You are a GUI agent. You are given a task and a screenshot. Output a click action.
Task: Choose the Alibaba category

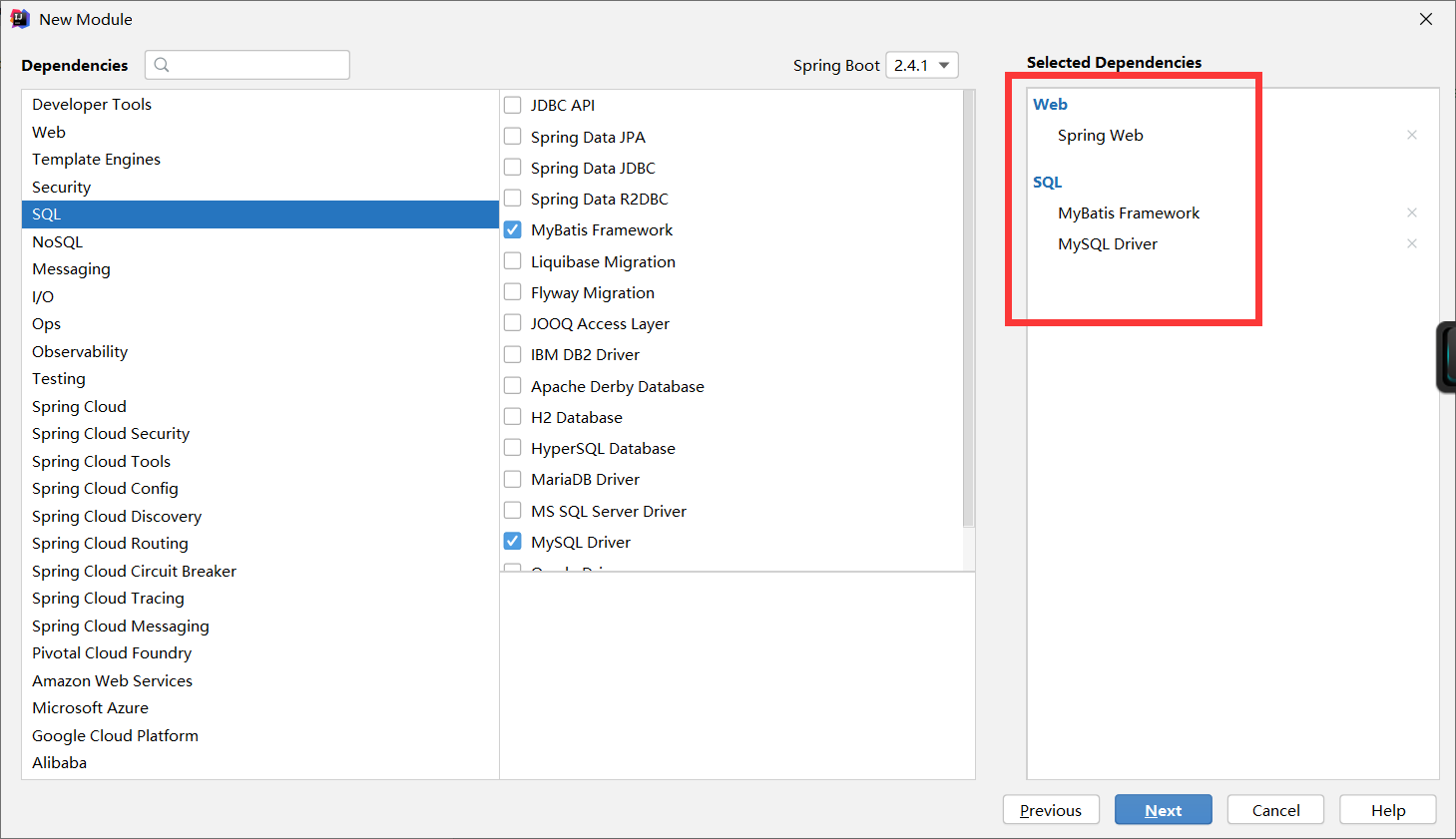coord(259,762)
